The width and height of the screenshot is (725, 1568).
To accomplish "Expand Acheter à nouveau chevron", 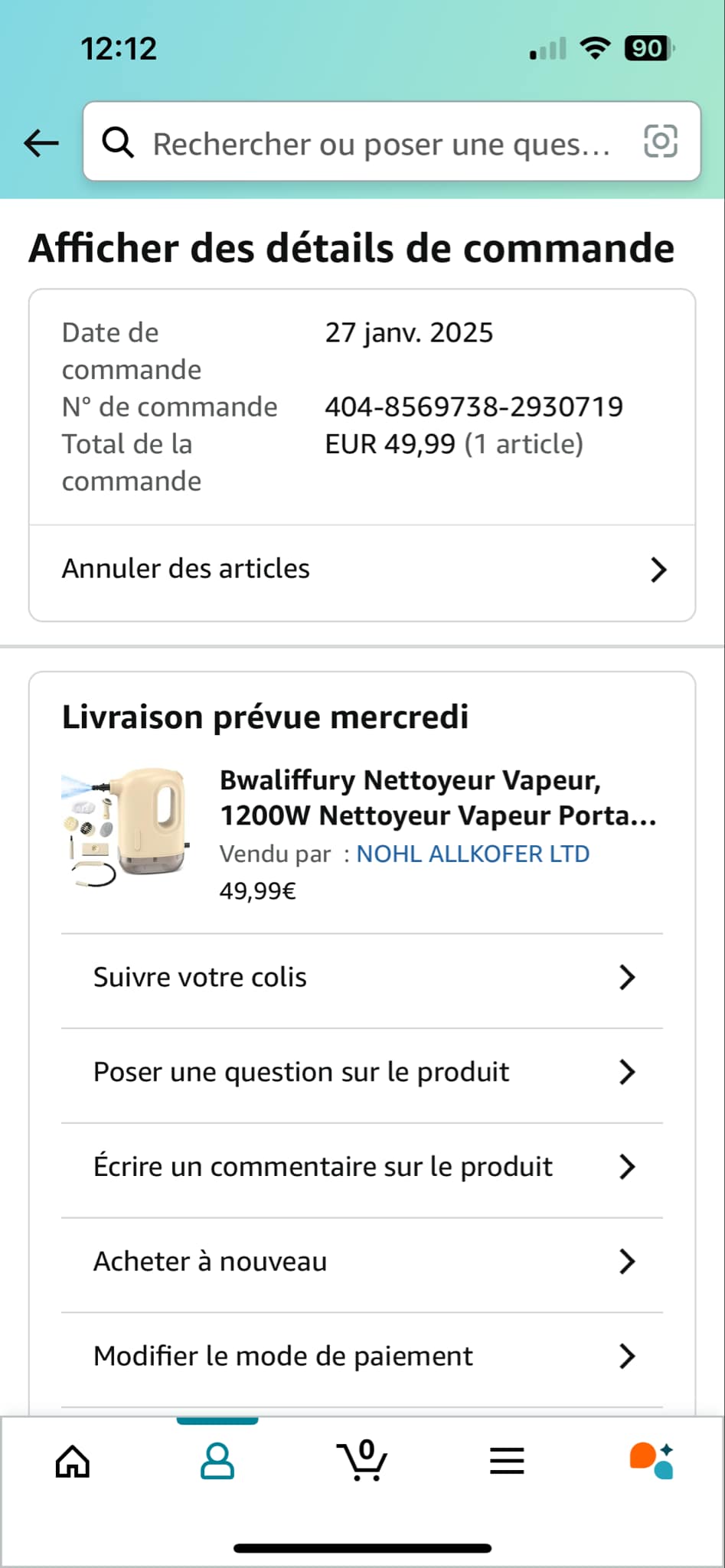I will click(x=627, y=1262).
